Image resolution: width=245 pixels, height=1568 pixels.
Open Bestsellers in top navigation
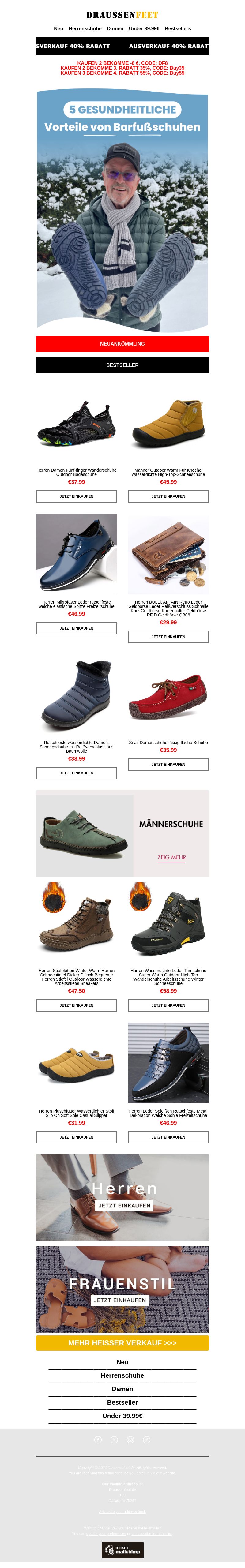point(178,28)
